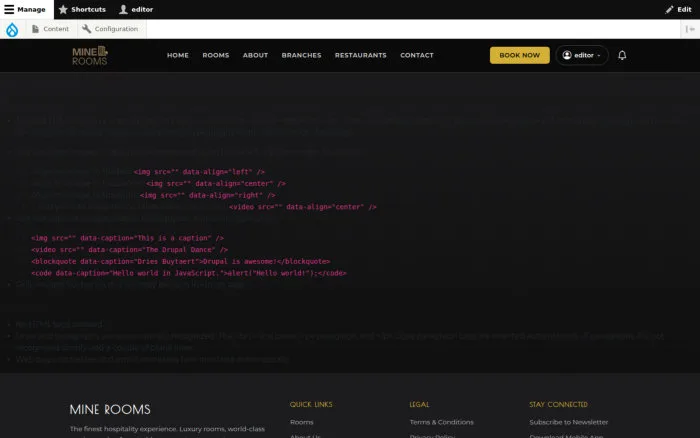Screen dimensions: 700x438
Task: Open BRANCHES nav item
Action: (x=301, y=55)
